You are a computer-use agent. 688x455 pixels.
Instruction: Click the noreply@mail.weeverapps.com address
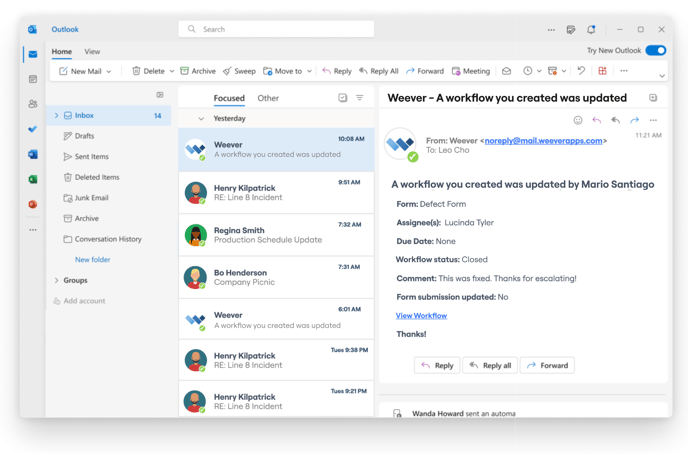tap(543, 141)
